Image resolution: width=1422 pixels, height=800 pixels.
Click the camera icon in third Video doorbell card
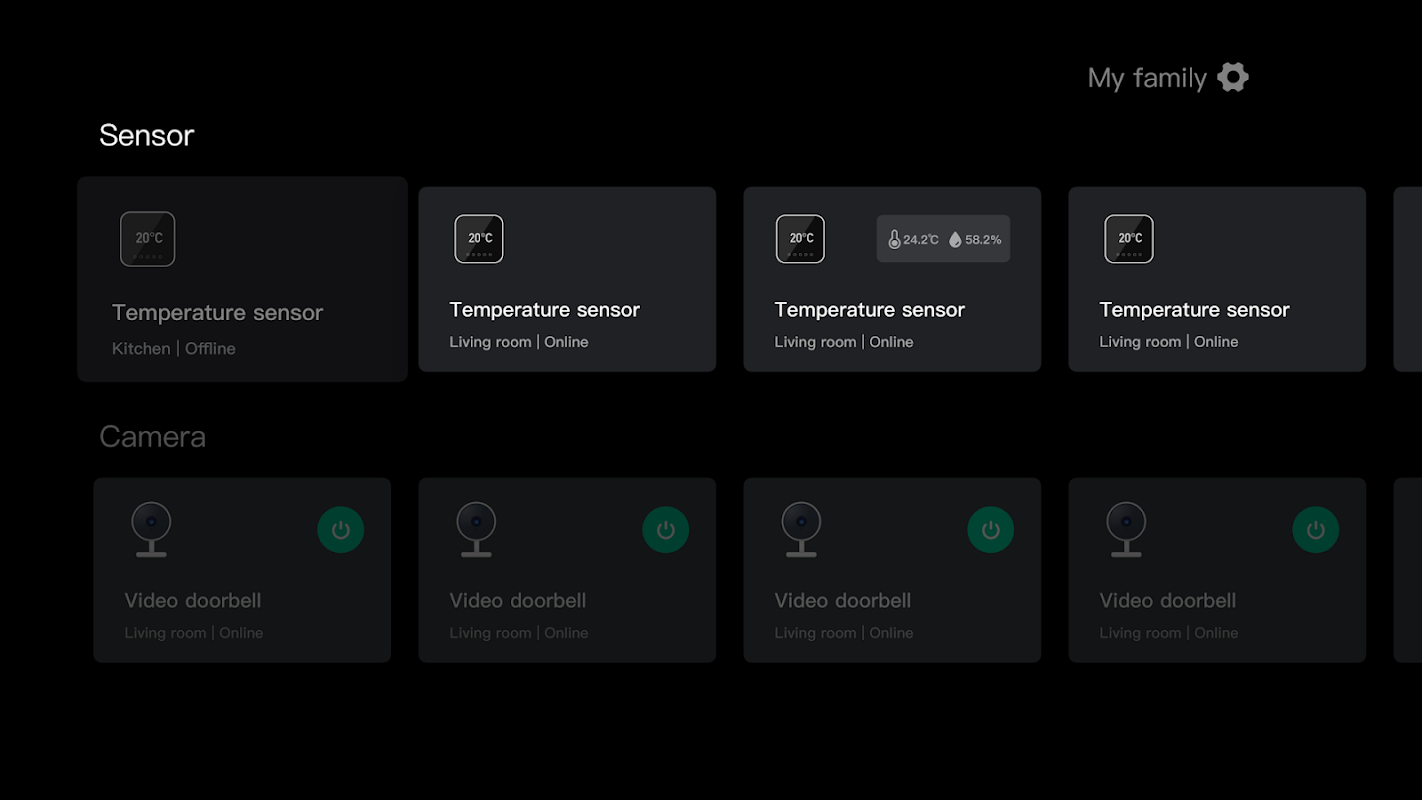click(x=801, y=530)
